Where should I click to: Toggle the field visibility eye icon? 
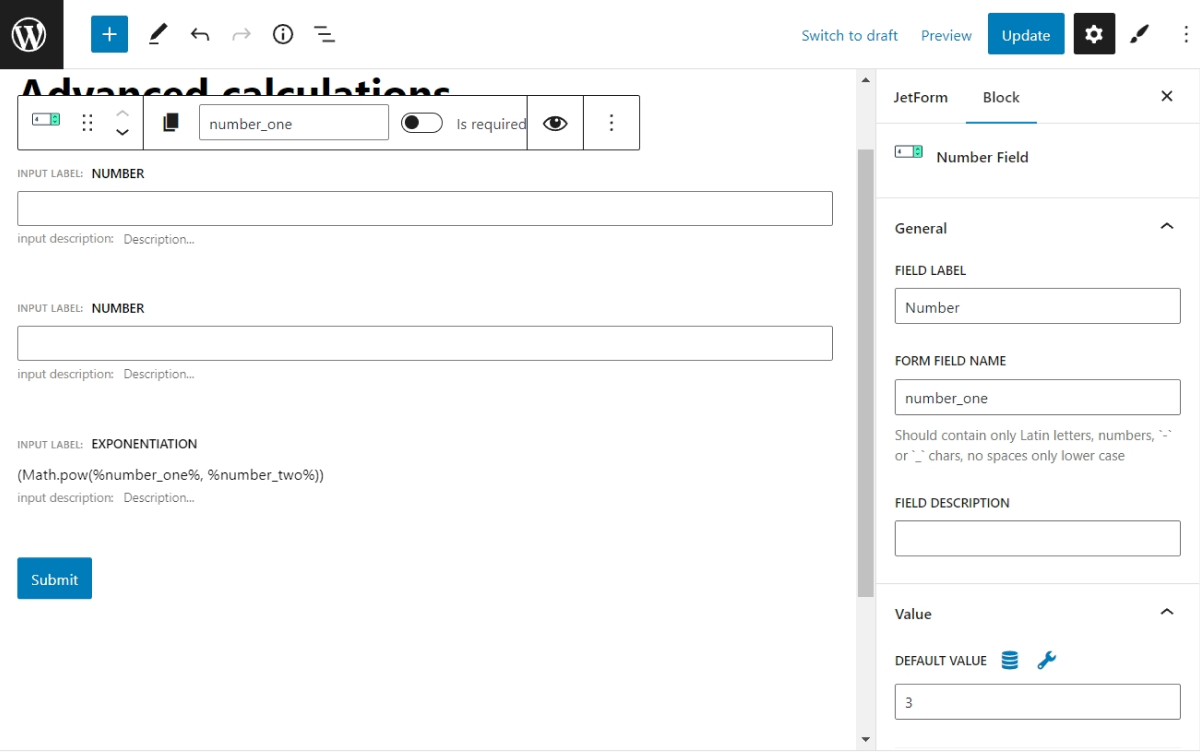(x=555, y=122)
